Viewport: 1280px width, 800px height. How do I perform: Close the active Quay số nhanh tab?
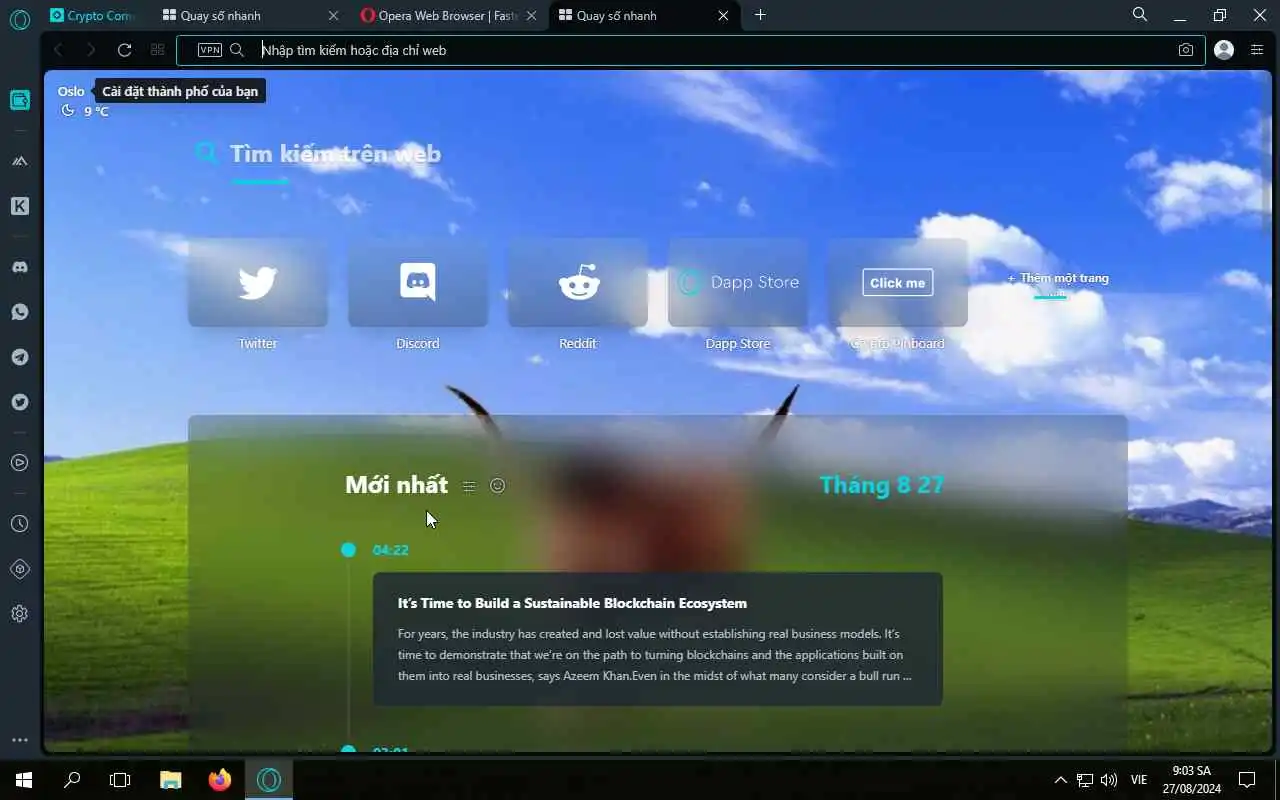[724, 15]
